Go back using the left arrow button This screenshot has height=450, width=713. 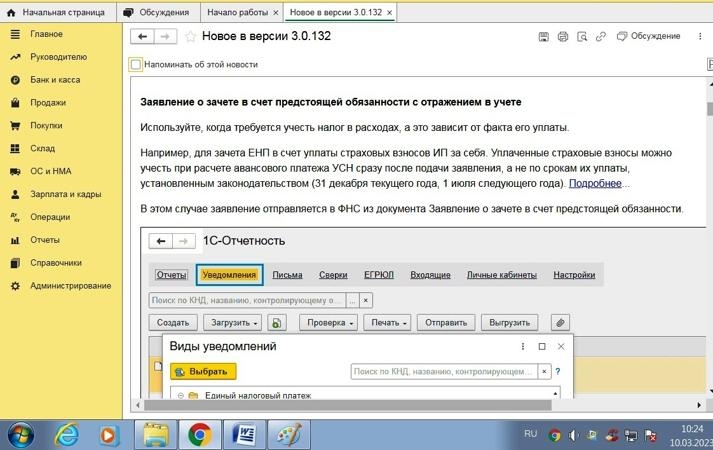tap(143, 36)
